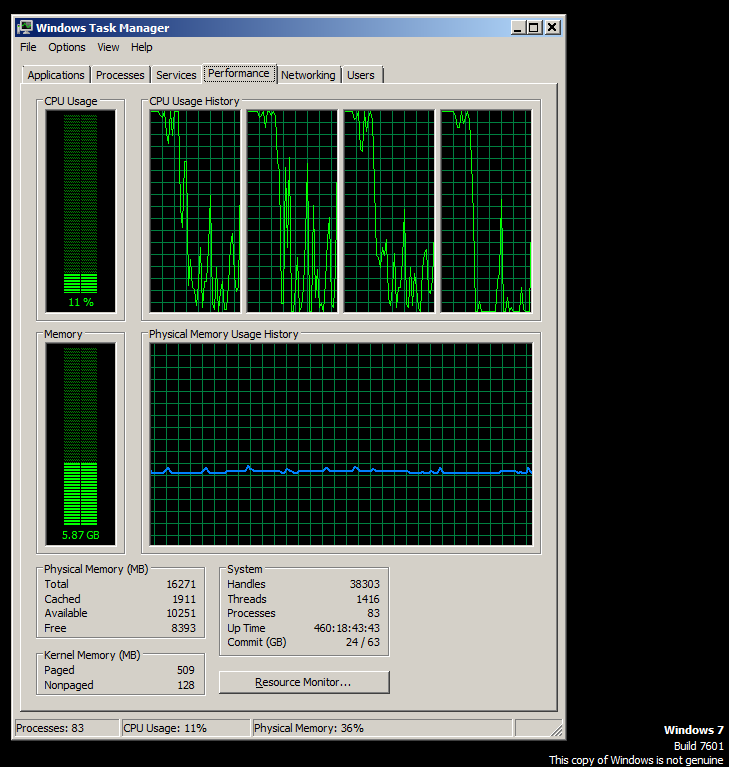Click the fourth CPU core history graph
The width and height of the screenshot is (729, 767).
[486, 211]
